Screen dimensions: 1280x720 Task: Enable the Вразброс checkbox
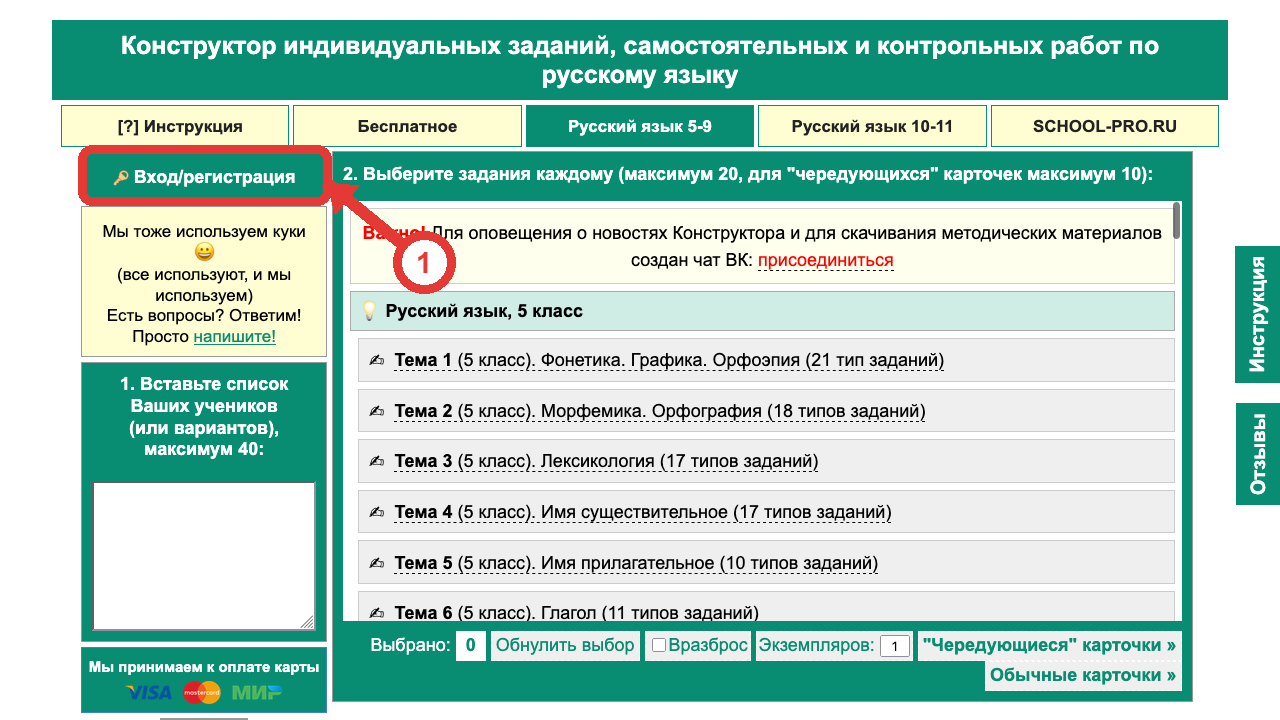(659, 646)
